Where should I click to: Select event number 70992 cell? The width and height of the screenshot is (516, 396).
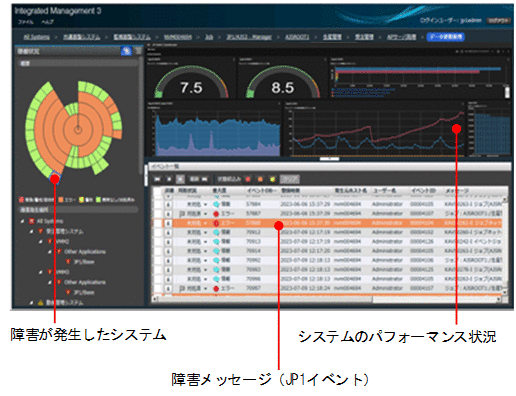tap(254, 260)
